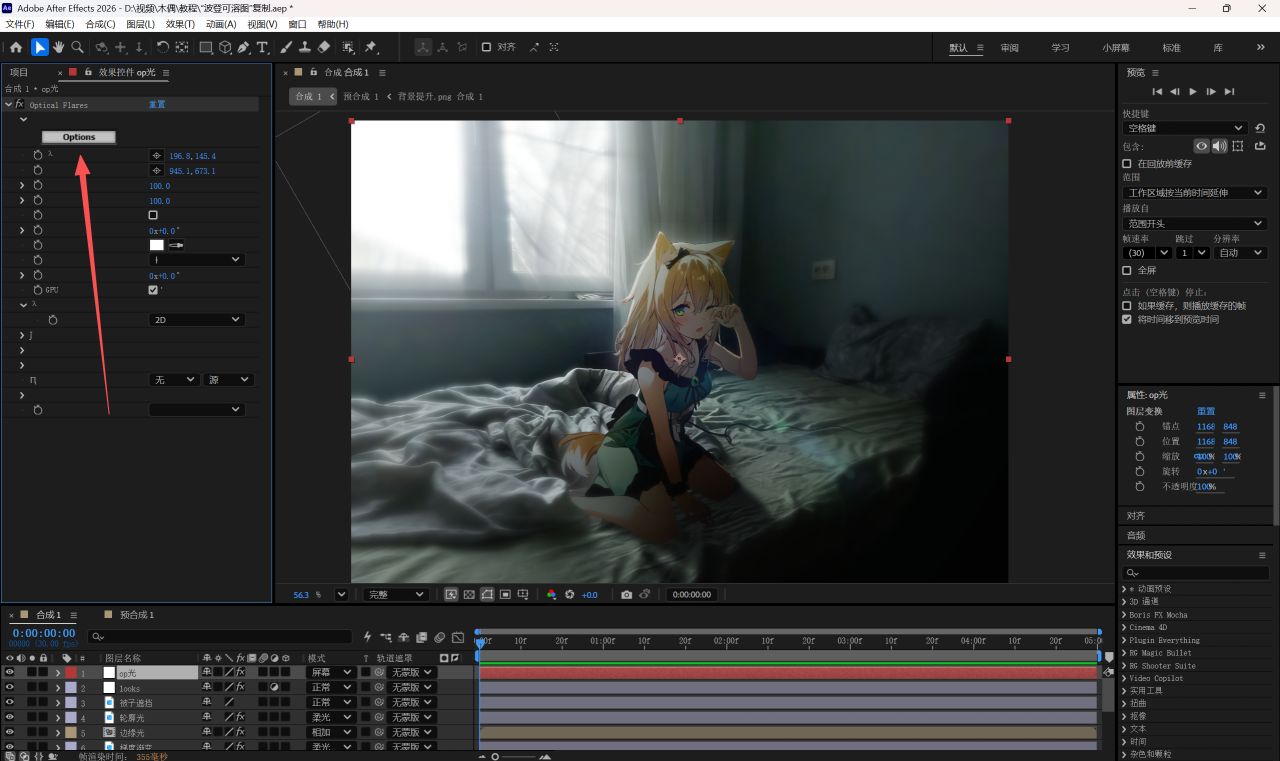Select the Hand tool
1280x761 pixels.
pyautogui.click(x=58, y=47)
